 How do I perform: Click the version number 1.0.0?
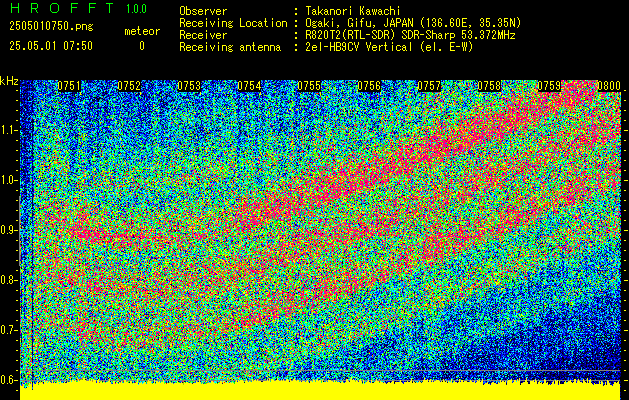[136, 9]
